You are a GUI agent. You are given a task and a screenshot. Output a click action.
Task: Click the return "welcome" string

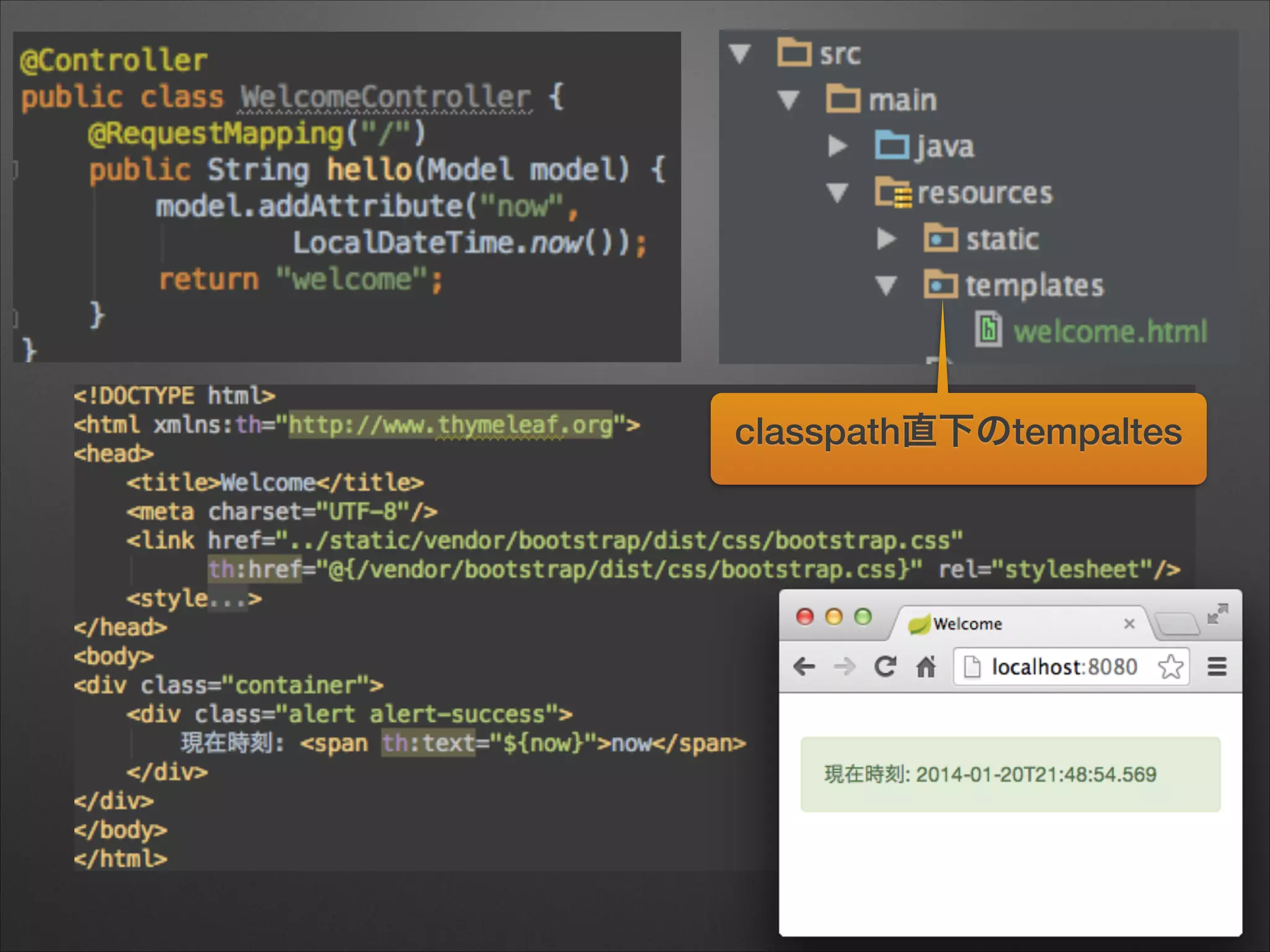pos(351,280)
